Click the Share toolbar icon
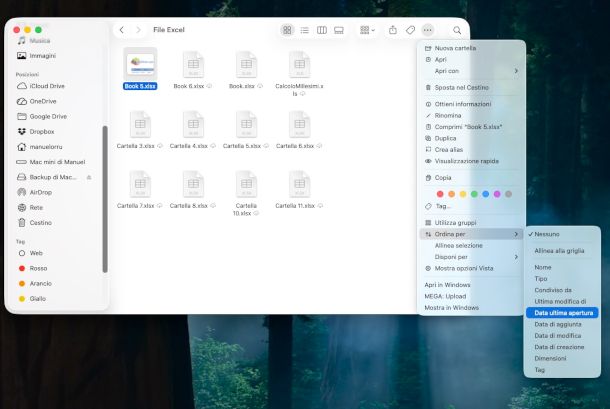Image resolution: width=610 pixels, height=409 pixels. [393, 30]
